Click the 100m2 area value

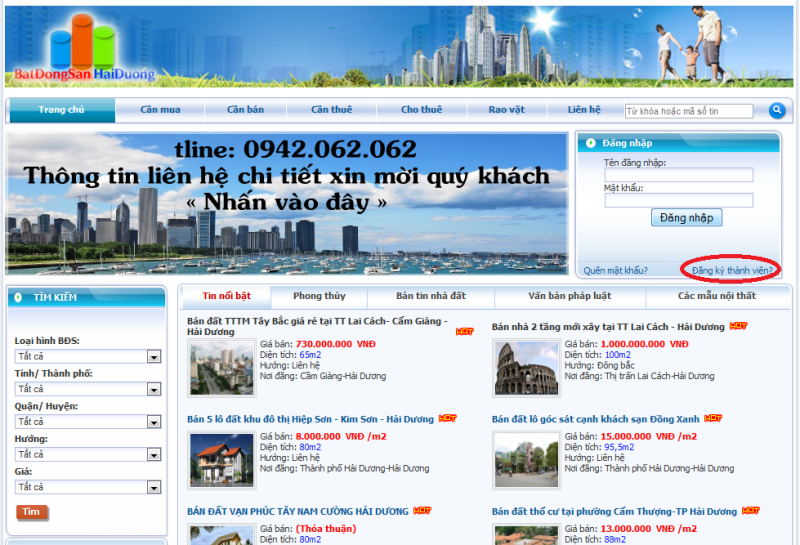[x=617, y=355]
